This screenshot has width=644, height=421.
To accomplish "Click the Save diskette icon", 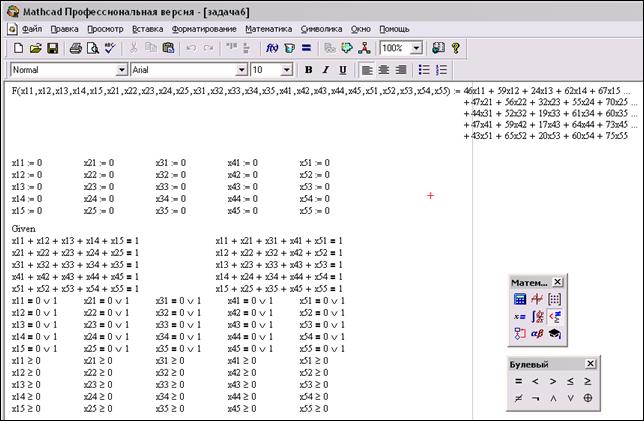I will [52, 48].
